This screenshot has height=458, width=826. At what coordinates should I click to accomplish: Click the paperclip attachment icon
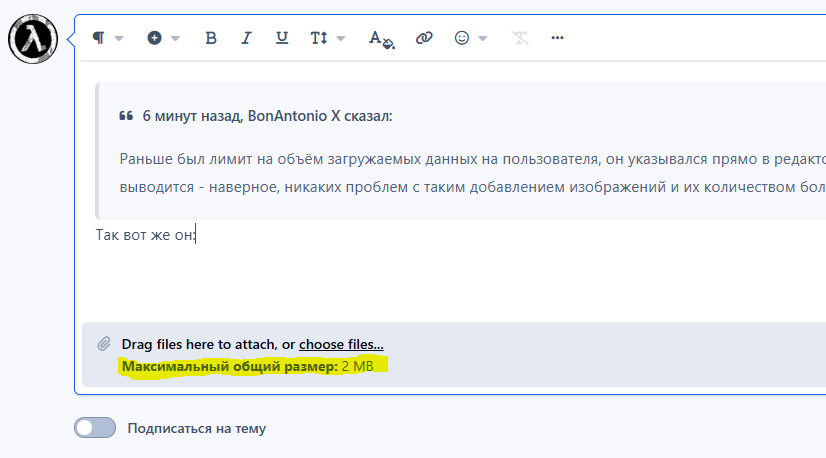click(x=103, y=344)
